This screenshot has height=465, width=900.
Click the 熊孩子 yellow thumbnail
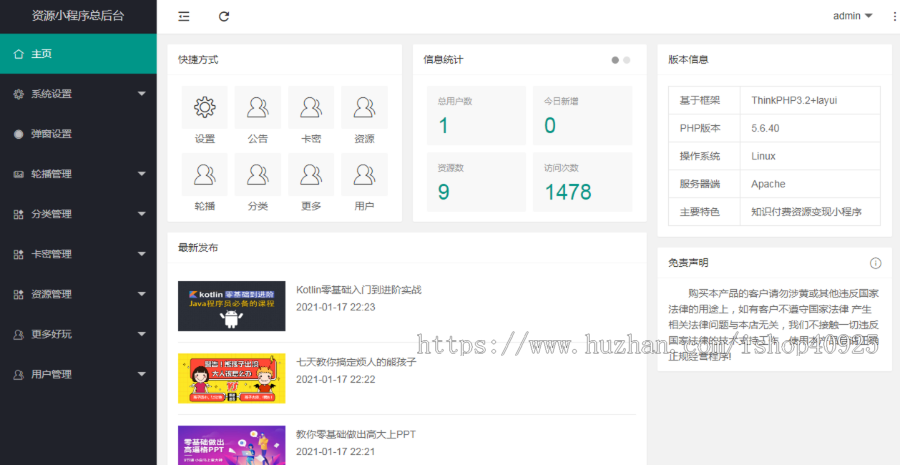231,378
